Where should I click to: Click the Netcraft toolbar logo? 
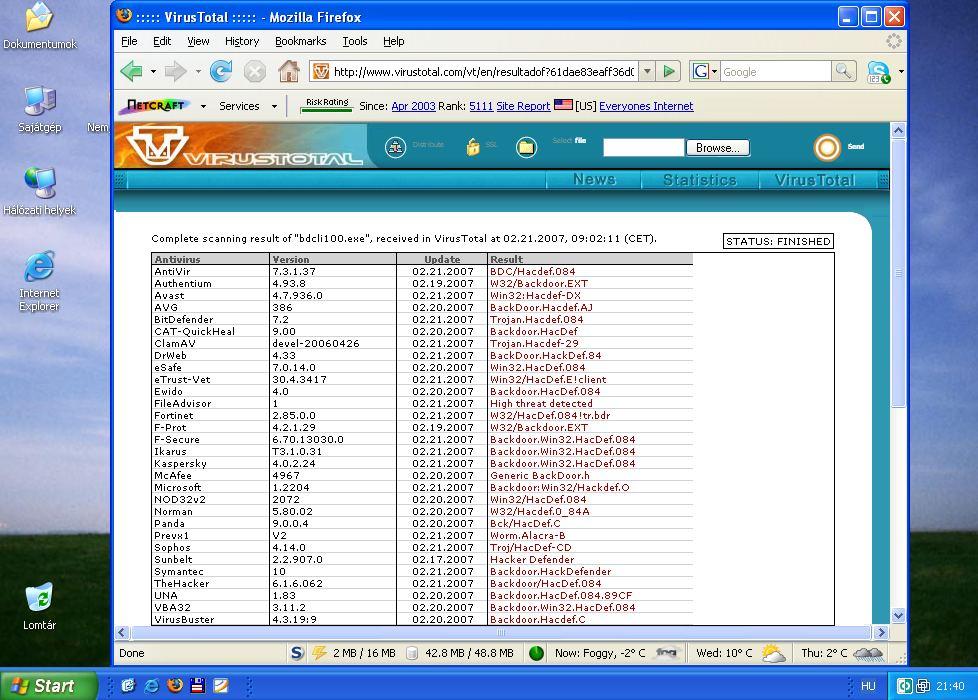(x=157, y=106)
